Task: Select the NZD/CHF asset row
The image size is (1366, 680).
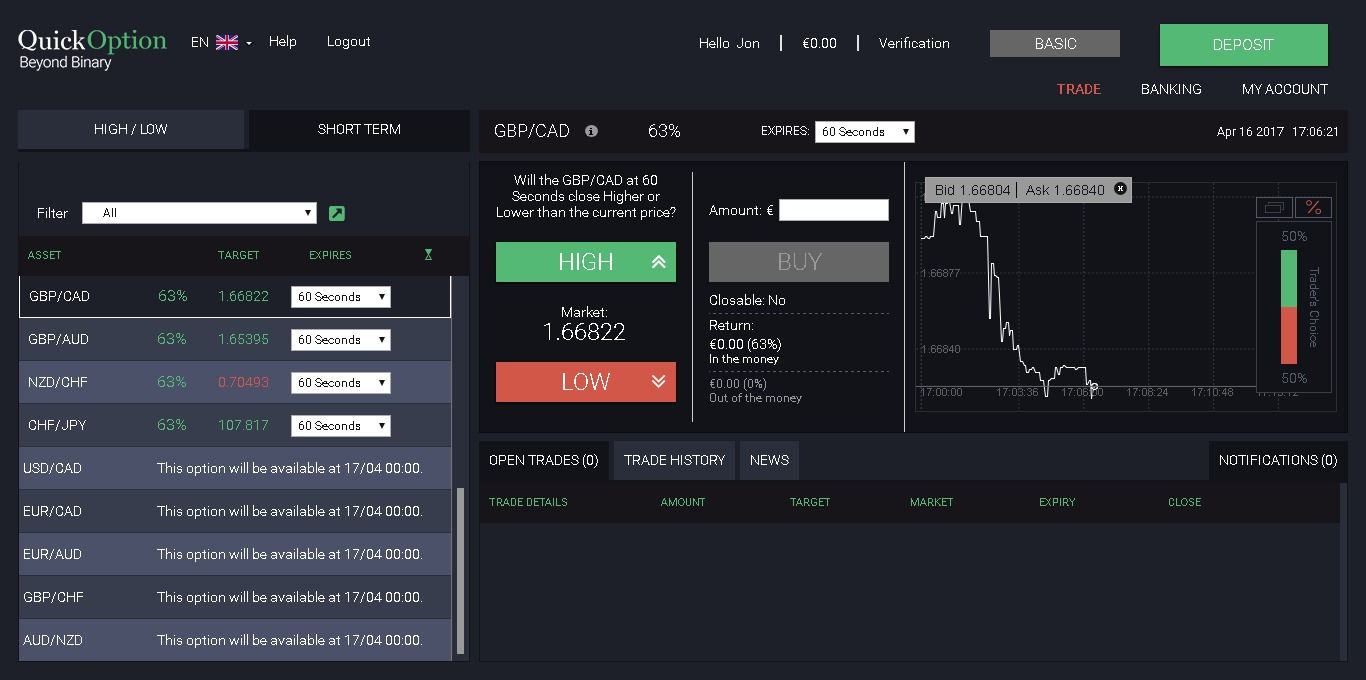Action: pyautogui.click(x=235, y=383)
